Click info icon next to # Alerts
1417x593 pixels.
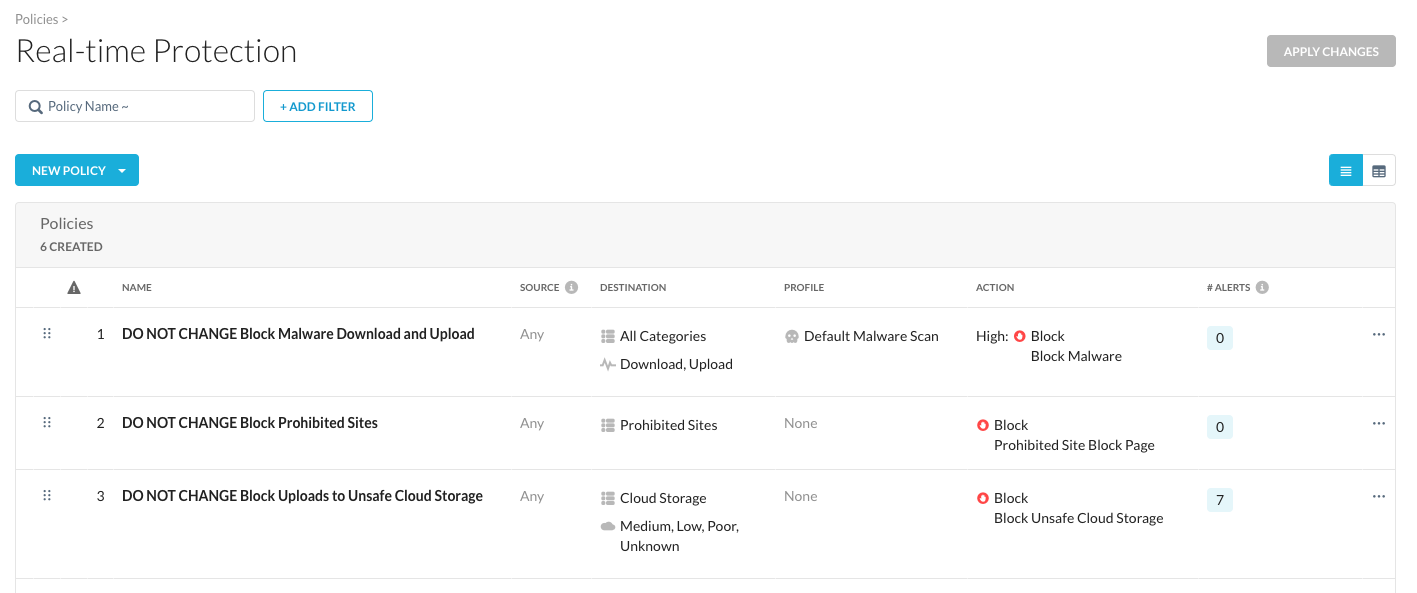[x=1262, y=287]
